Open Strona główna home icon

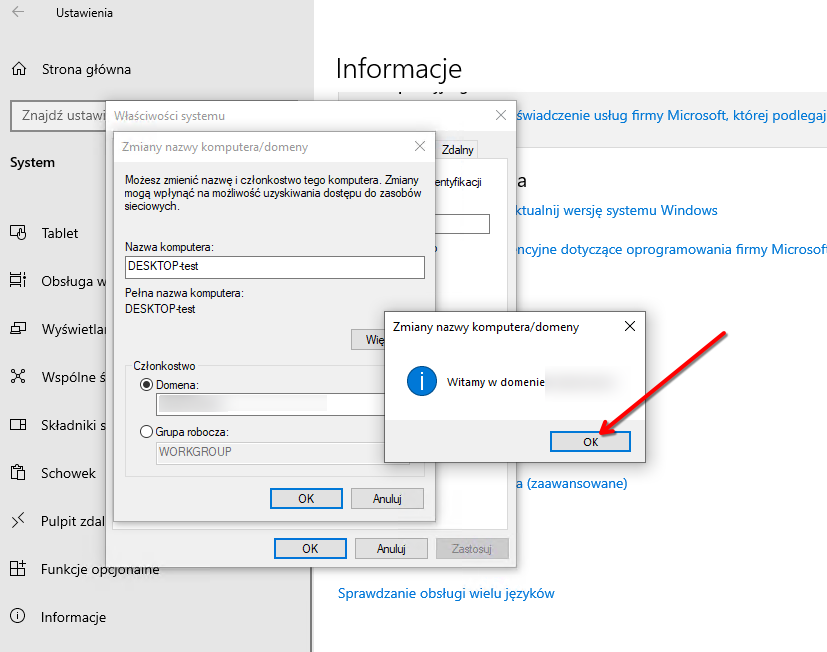[18, 69]
